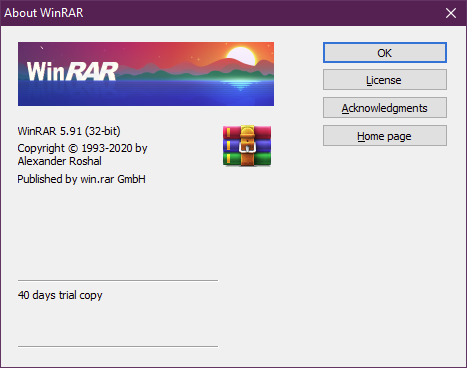Show the Acknowledgments dialog
The width and height of the screenshot is (467, 368).
click(x=385, y=108)
